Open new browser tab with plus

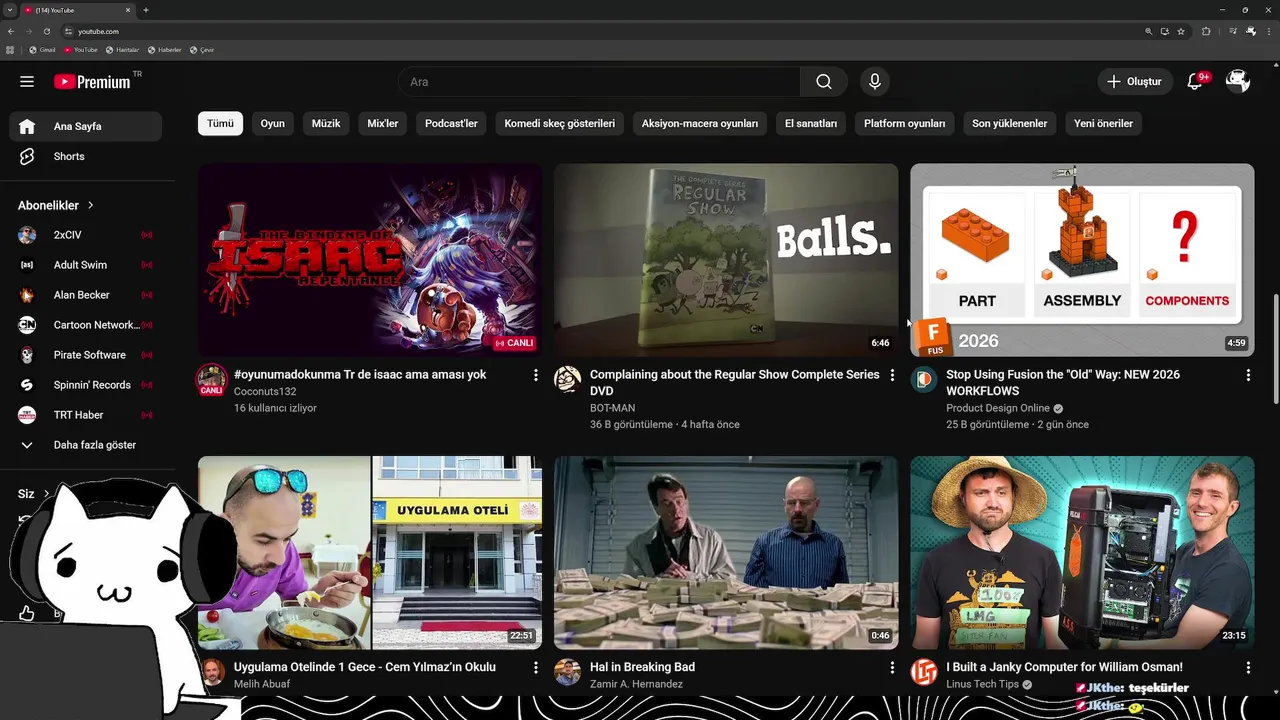click(146, 10)
